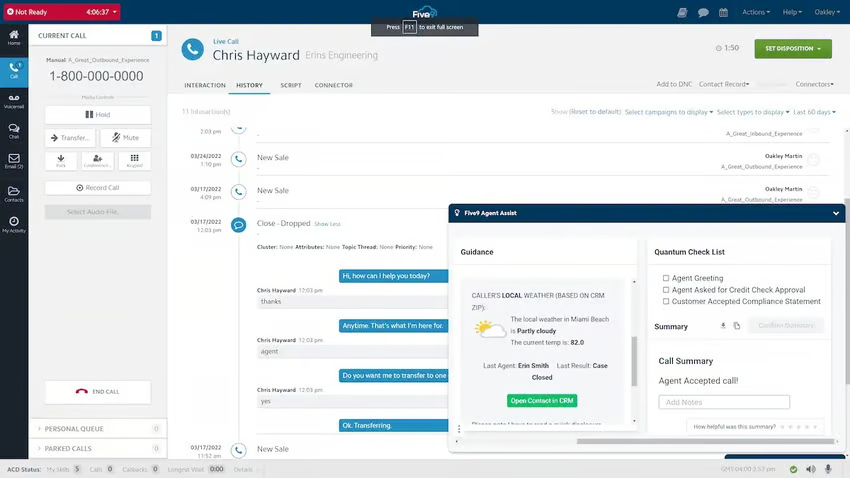Image resolution: width=850 pixels, height=478 pixels.
Task: Open the Set Disposition dropdown
Action: pyautogui.click(x=792, y=48)
